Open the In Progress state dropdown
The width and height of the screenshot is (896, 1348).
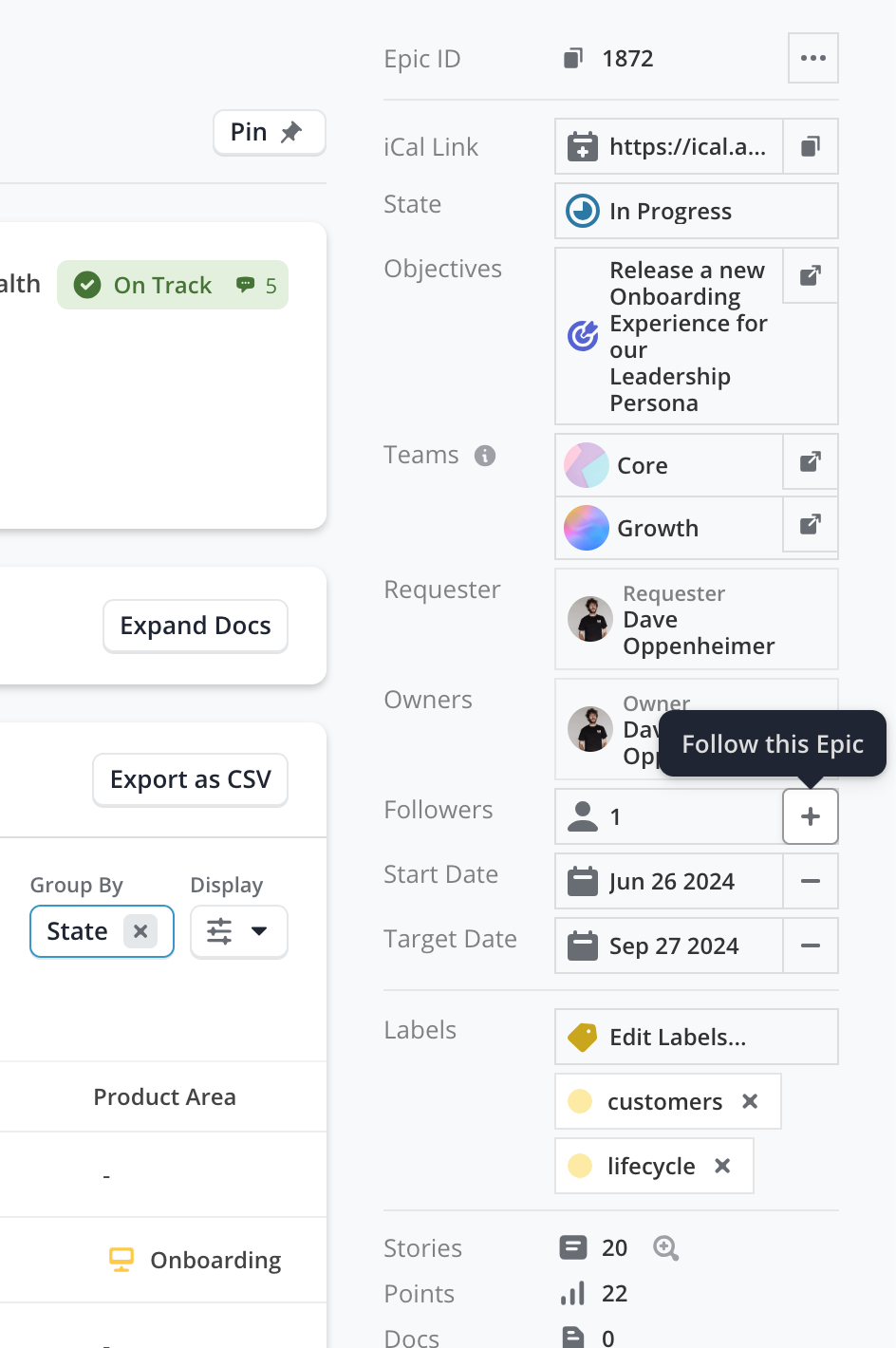click(697, 211)
